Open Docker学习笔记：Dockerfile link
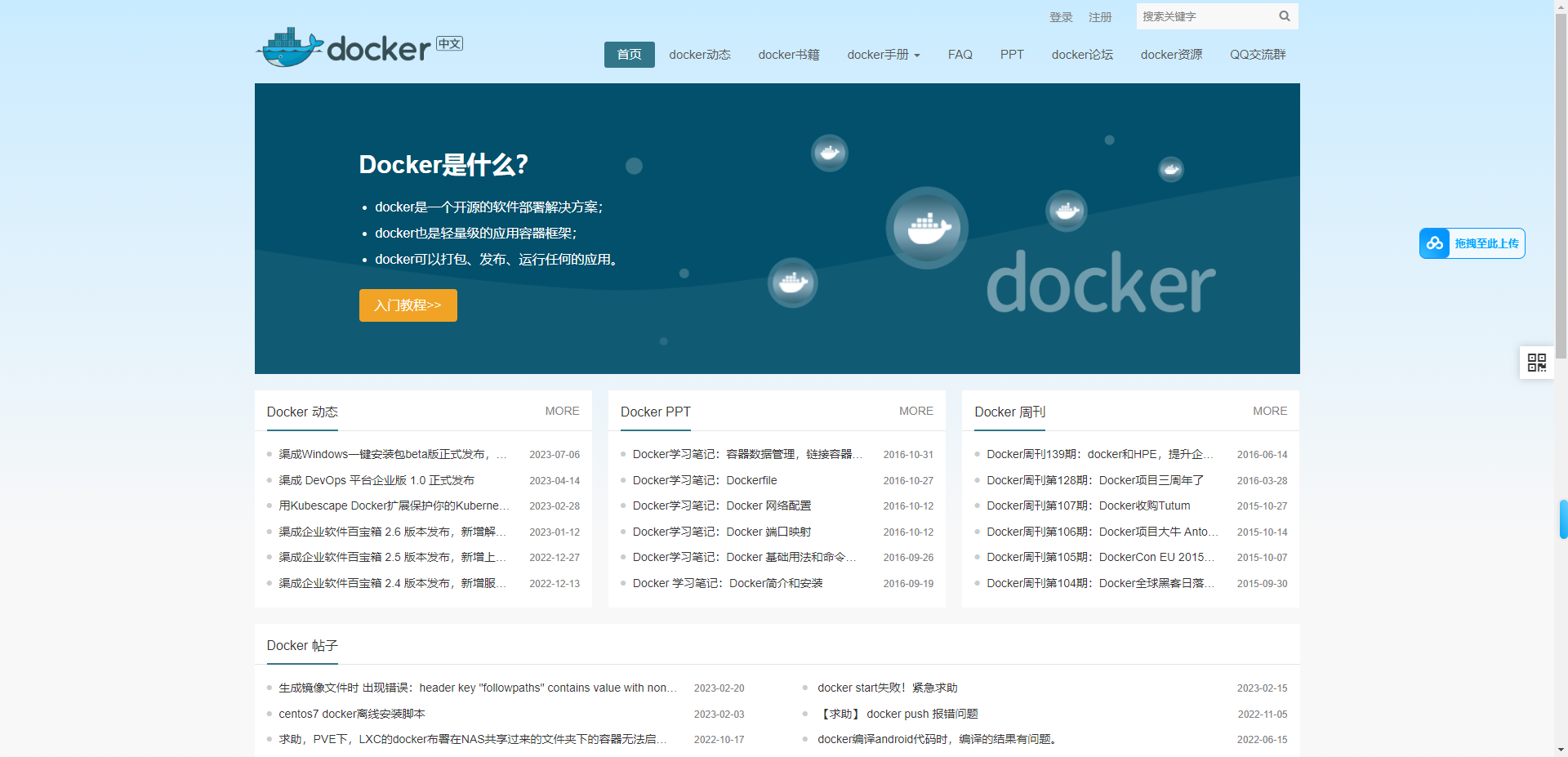Viewport: 1568px width, 757px height. pyautogui.click(x=705, y=480)
